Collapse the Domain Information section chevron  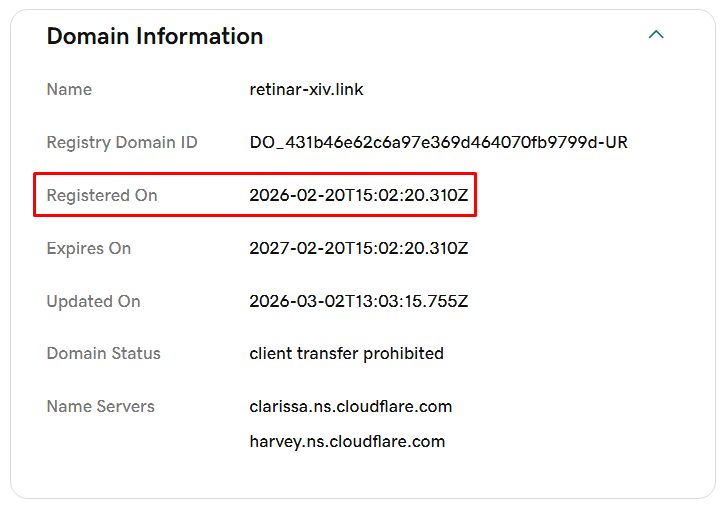(656, 35)
